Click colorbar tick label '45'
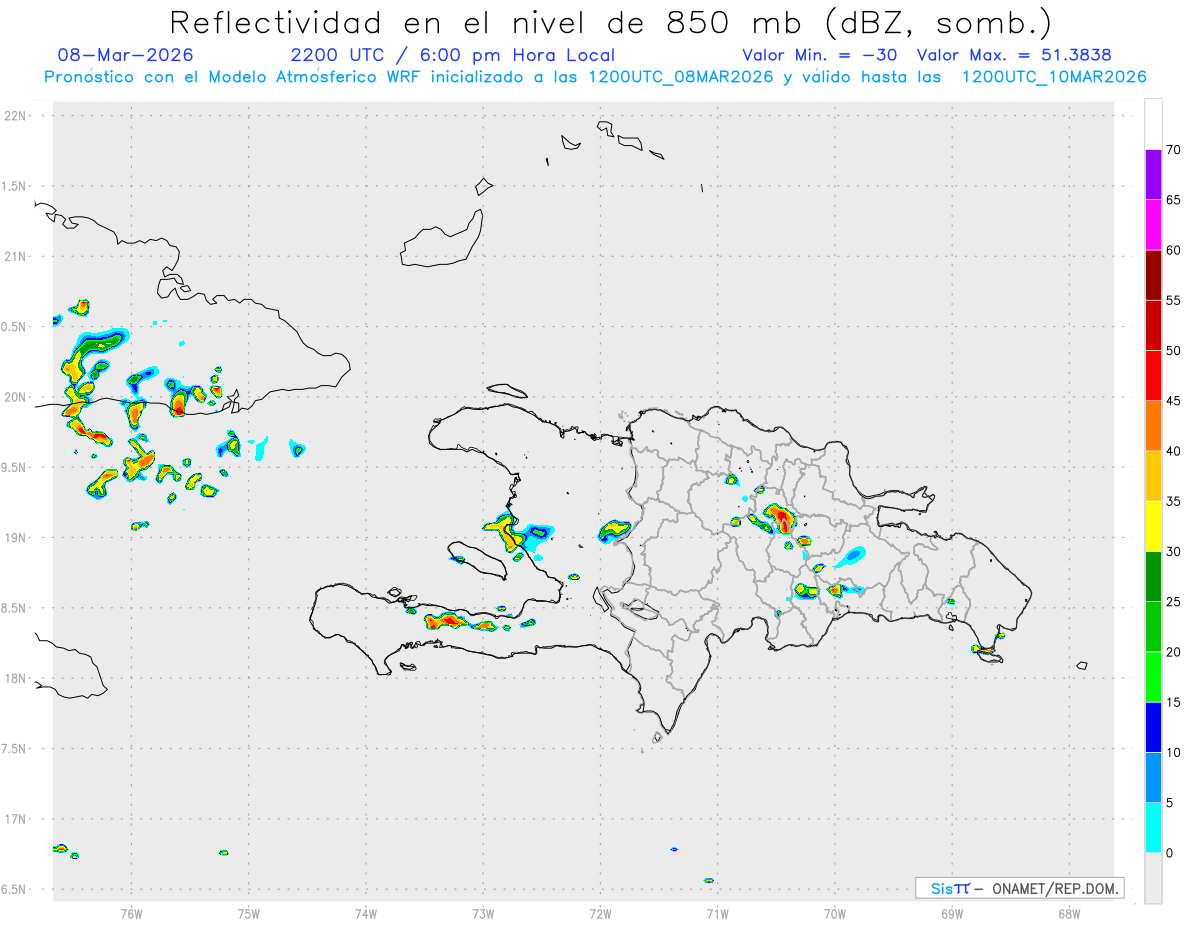This screenshot has width=1200, height=927. (x=1173, y=401)
